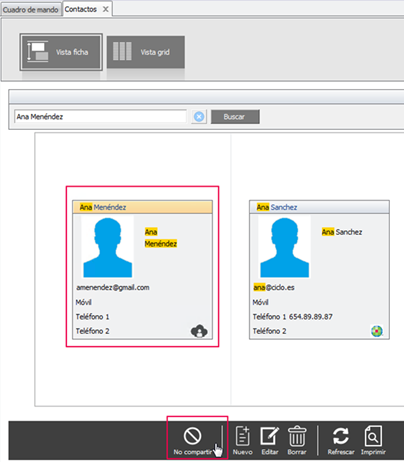Refresh the list with Refrescar
The width and height of the screenshot is (404, 462).
point(341,441)
